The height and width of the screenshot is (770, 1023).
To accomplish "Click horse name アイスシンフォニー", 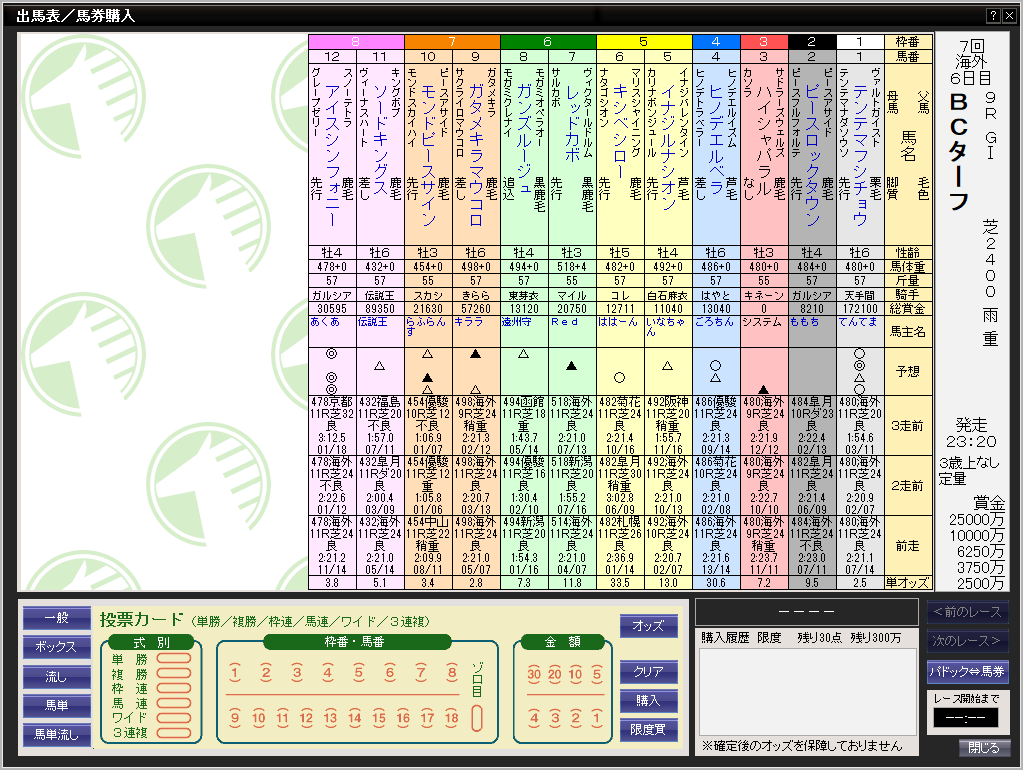I will click(x=332, y=155).
